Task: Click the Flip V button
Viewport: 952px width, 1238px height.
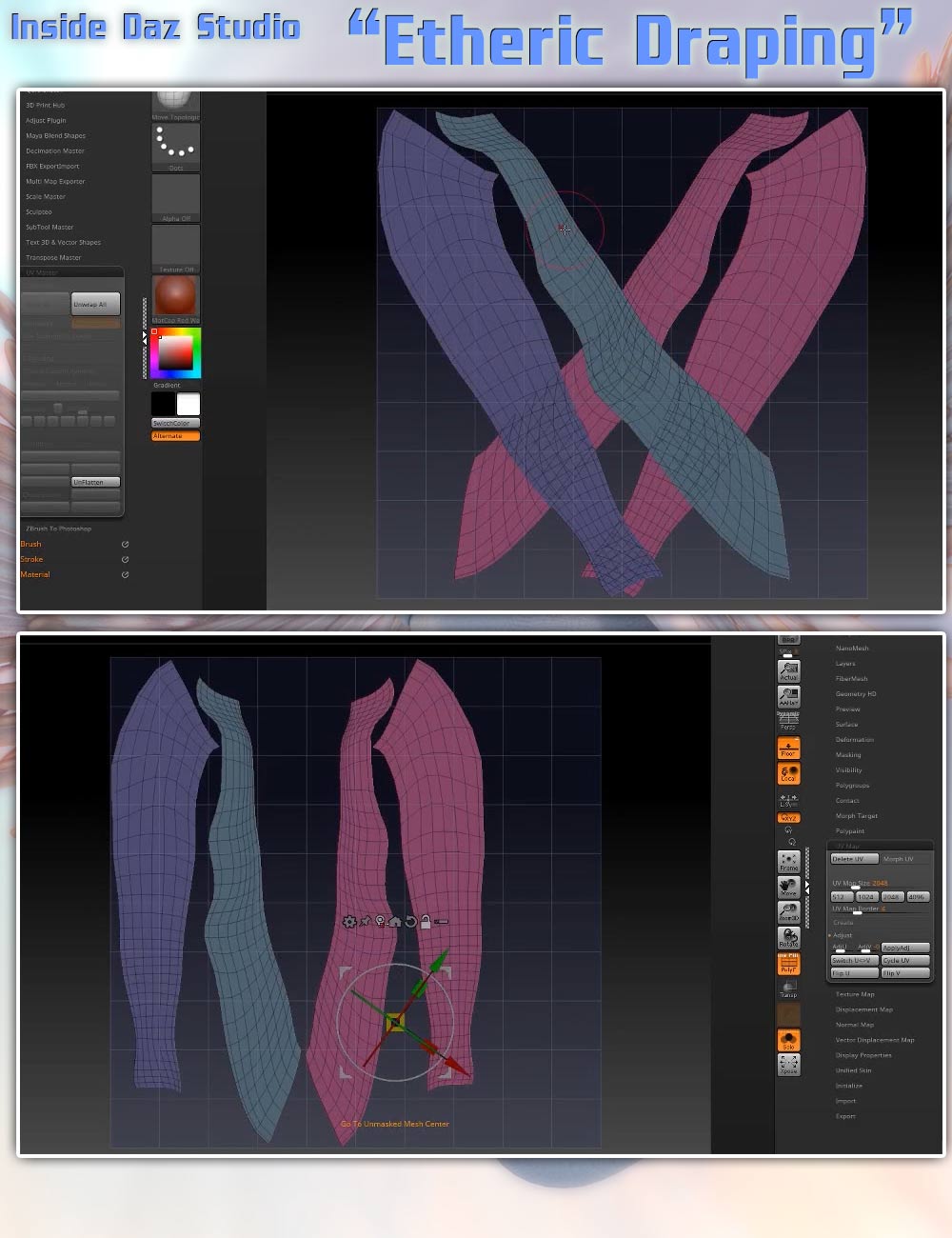Action: pos(905,973)
